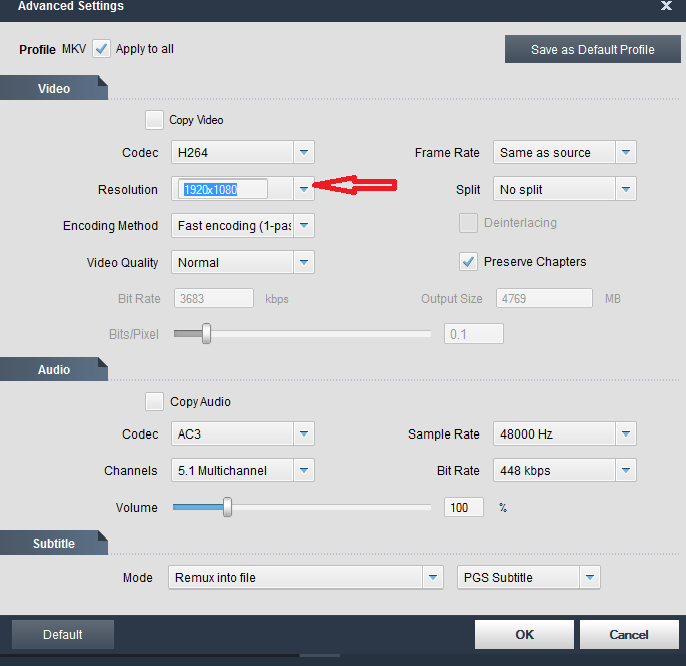This screenshot has width=686, height=666.
Task: Toggle the Apply to all checkbox
Action: 102,49
